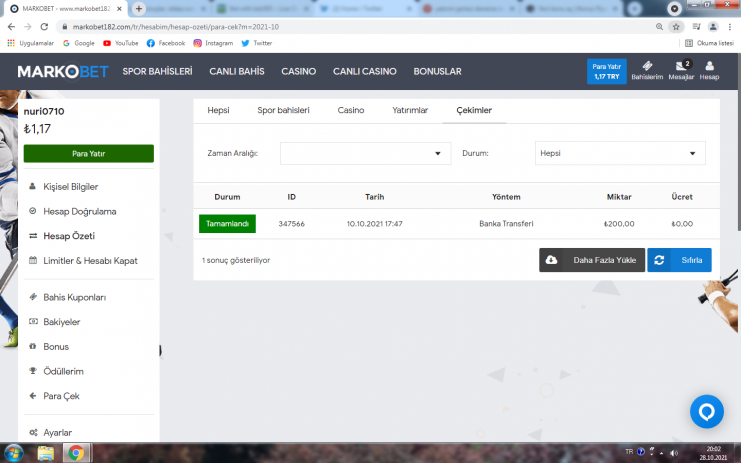Open Ödüllerim in sidebar
Image resolution: width=741 pixels, height=463 pixels.
[63, 371]
